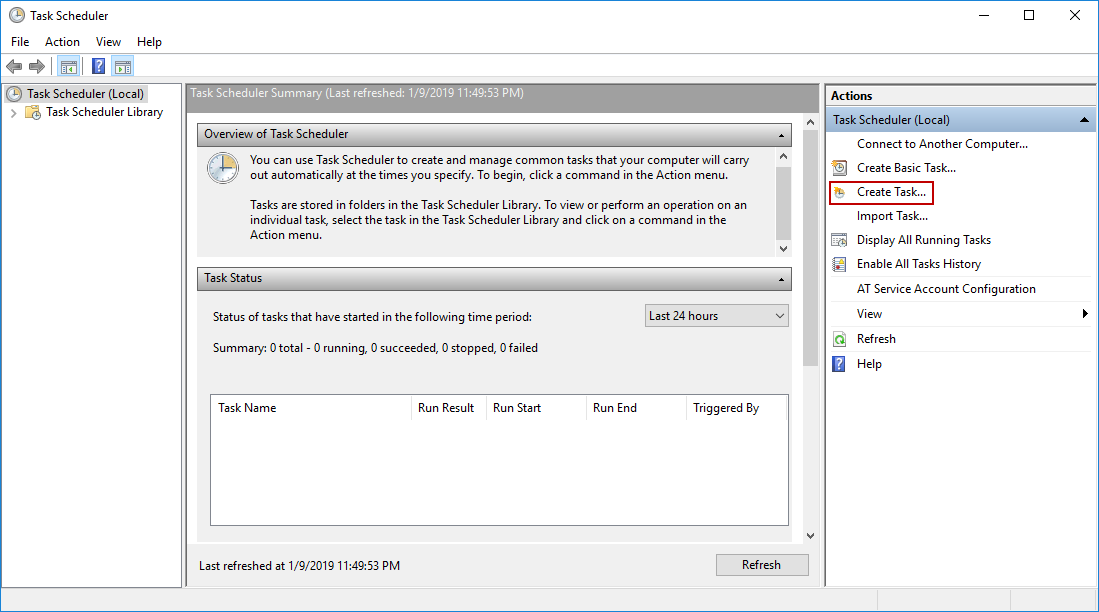Click the Task Scheduler (Local) tree clock icon
Image resolution: width=1099 pixels, height=612 pixels.
click(13, 93)
